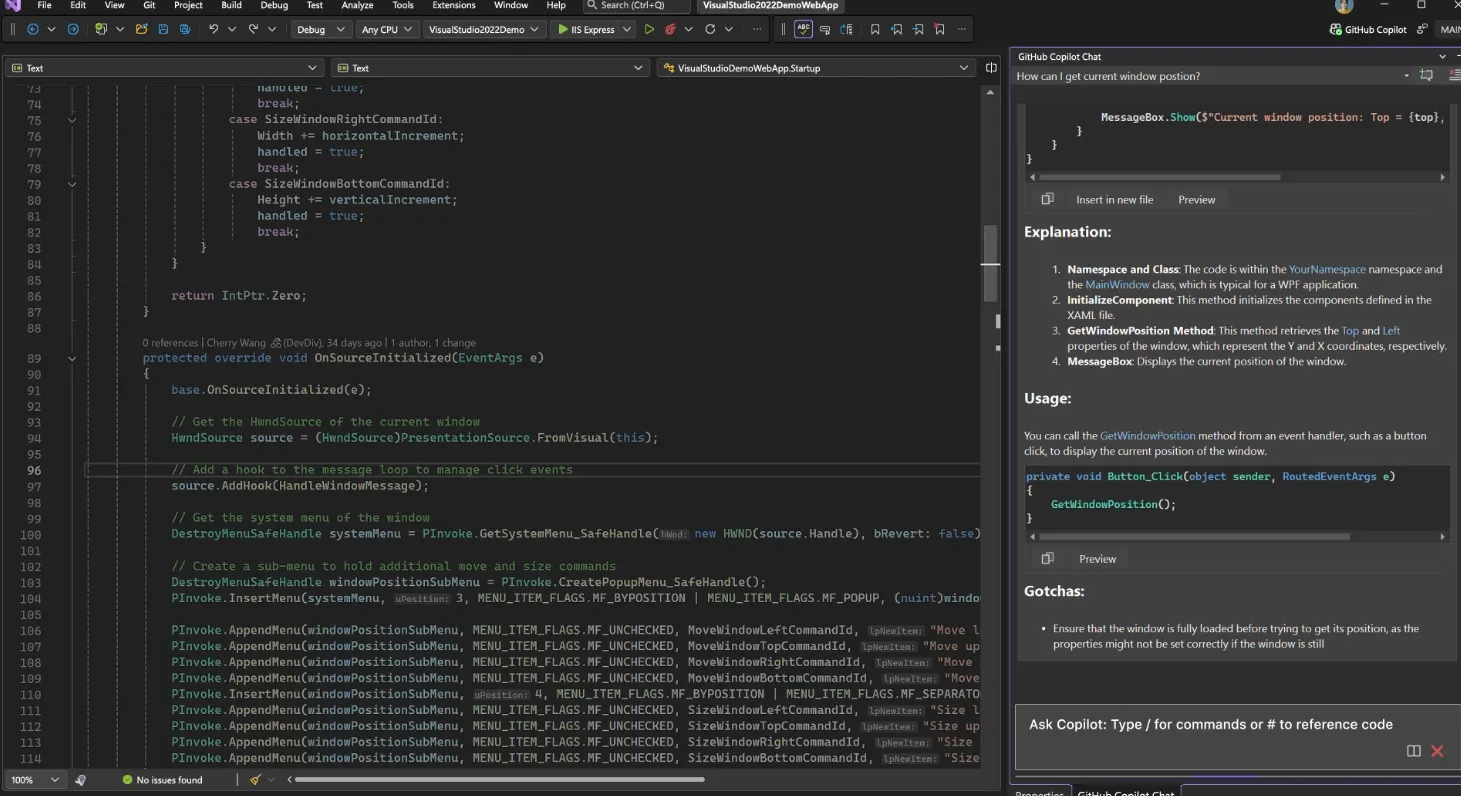Click the circular Restart refresh icon
The width and height of the screenshot is (1461, 796).
(710, 29)
